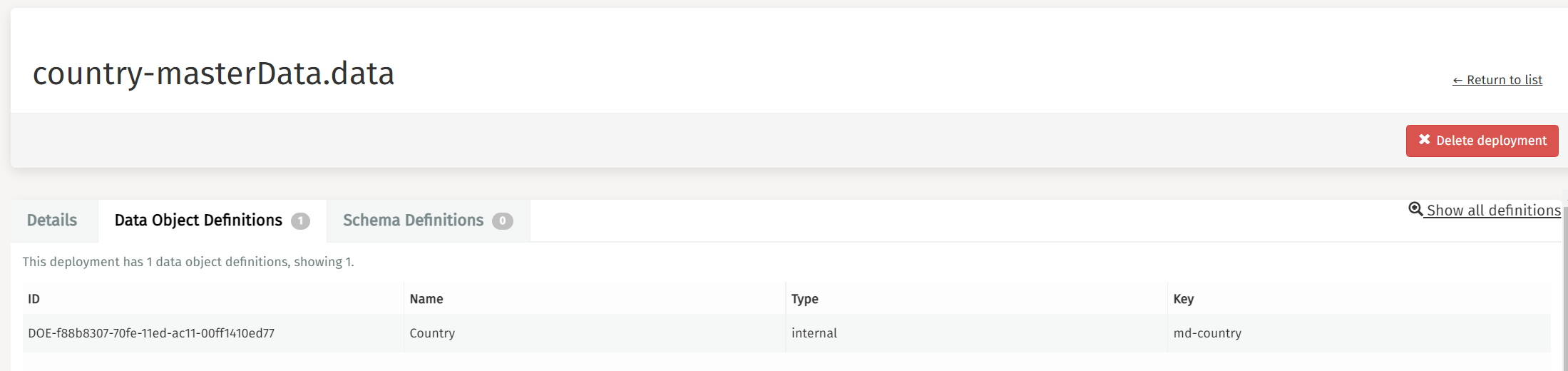The image size is (1568, 371).
Task: Click the count badge on Data Object Definitions
Action: coord(300,221)
